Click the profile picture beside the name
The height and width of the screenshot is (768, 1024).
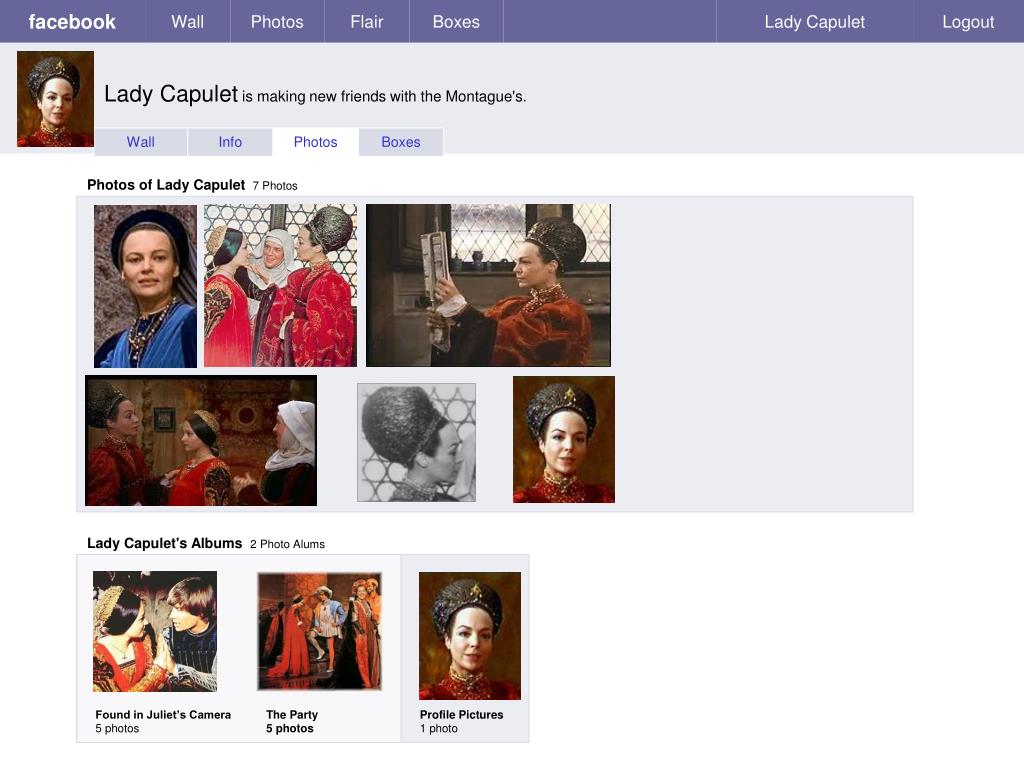point(56,99)
